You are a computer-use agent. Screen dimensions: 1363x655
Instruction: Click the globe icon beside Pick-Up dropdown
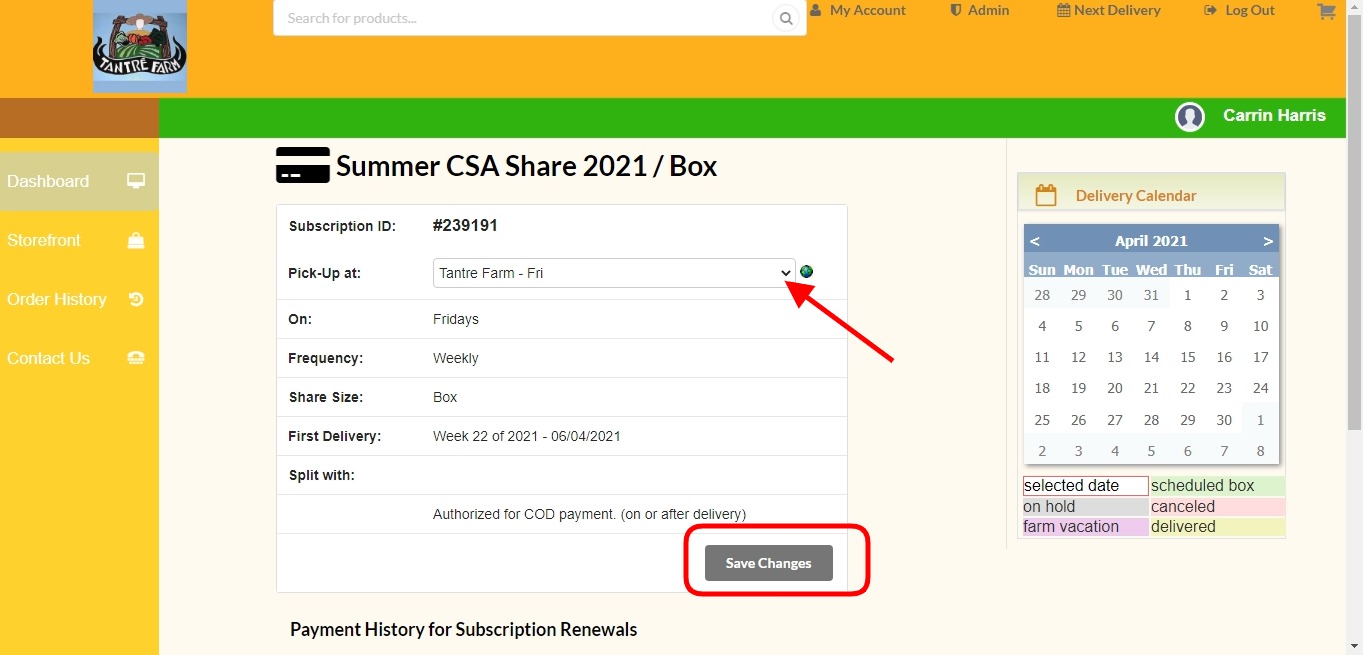coord(807,272)
